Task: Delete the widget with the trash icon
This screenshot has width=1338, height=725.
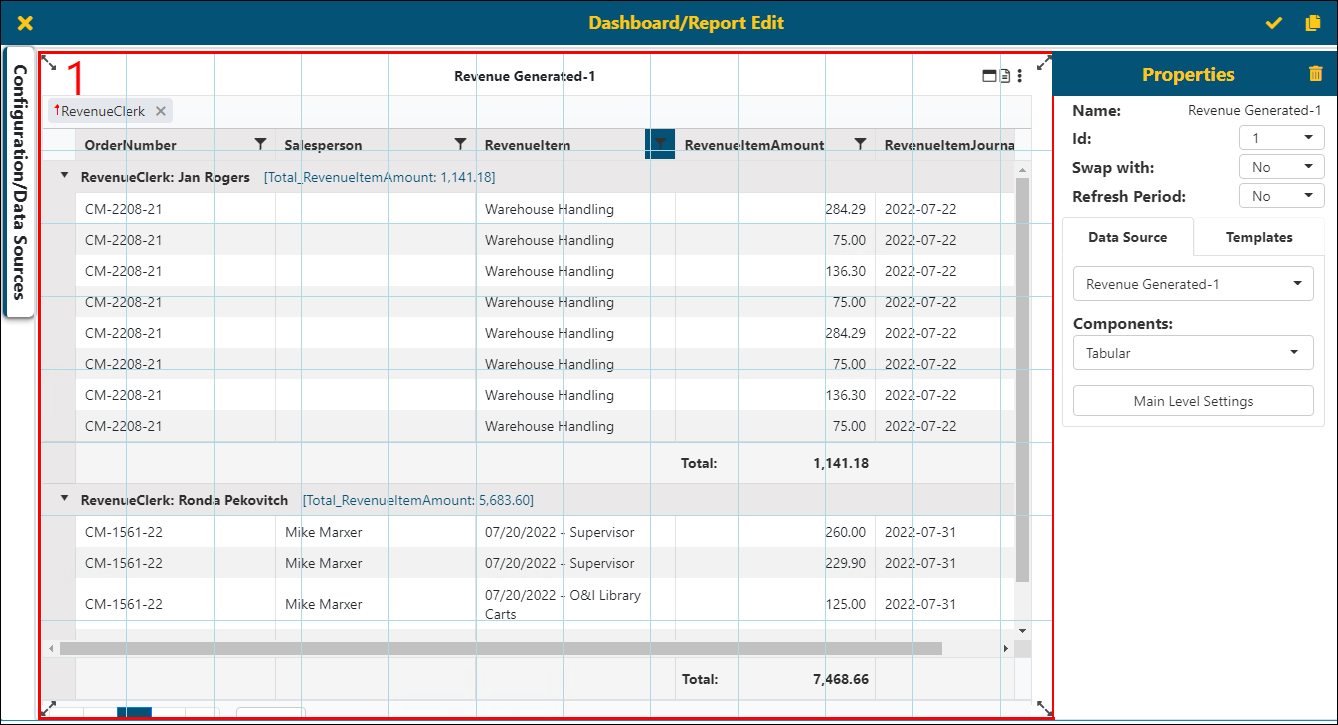Action: [x=1316, y=74]
